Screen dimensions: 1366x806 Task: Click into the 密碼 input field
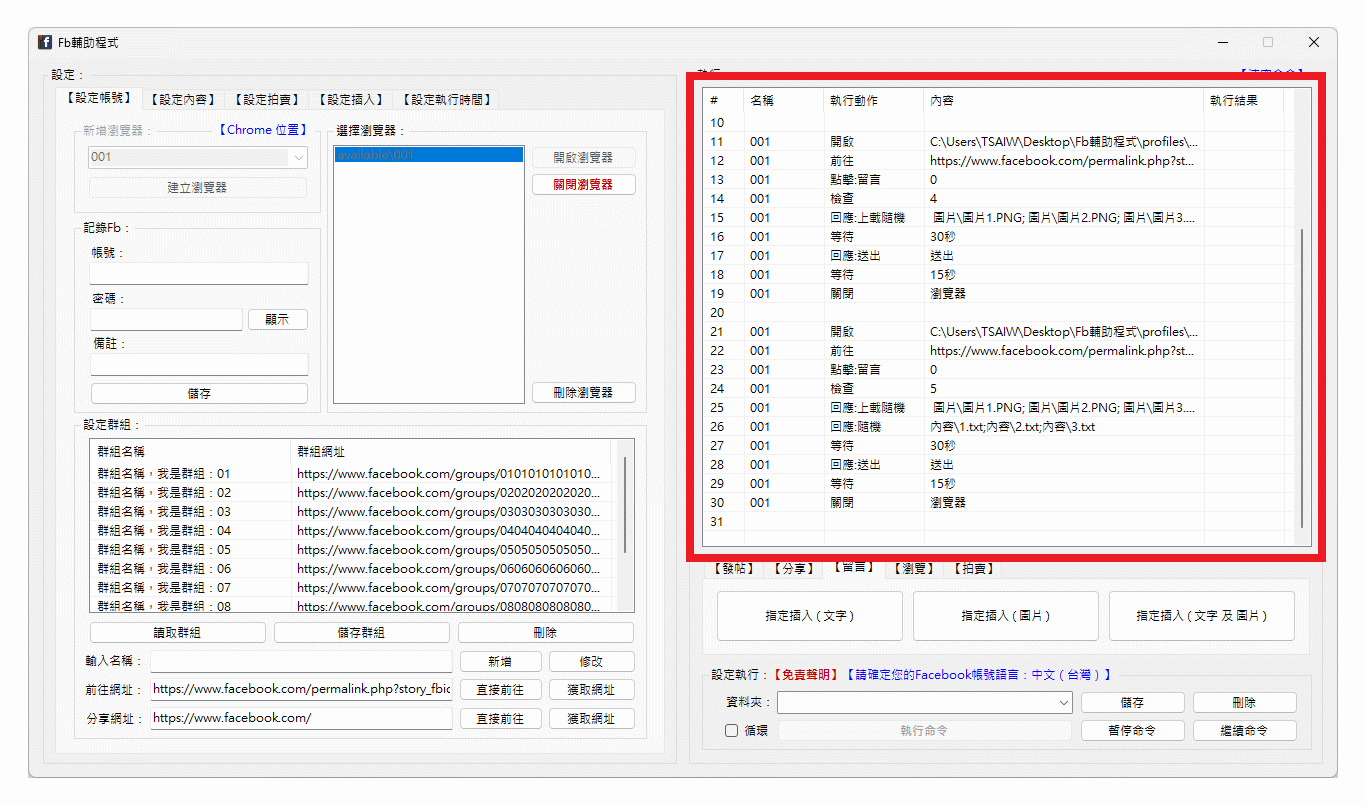166,319
